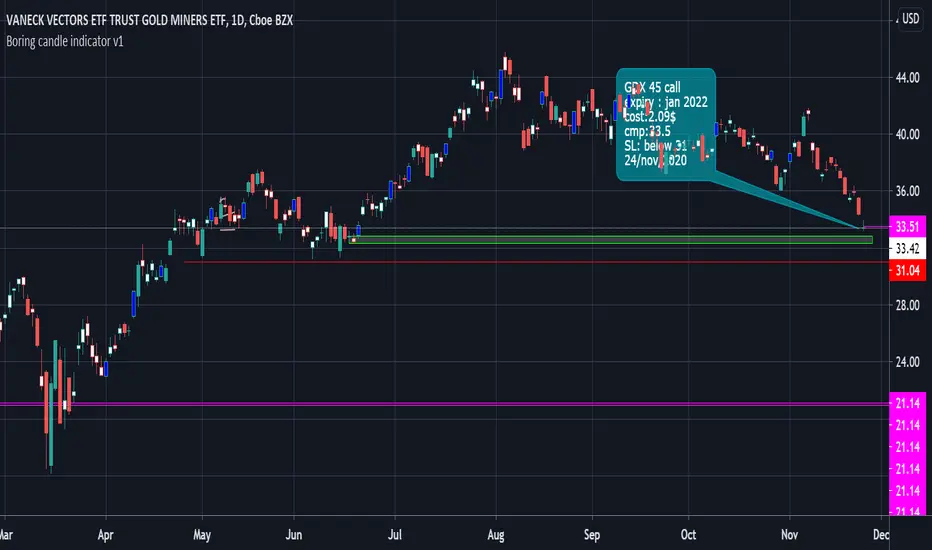
Task: Click the 1D interval label in chart title
Action: pyautogui.click(x=237, y=20)
